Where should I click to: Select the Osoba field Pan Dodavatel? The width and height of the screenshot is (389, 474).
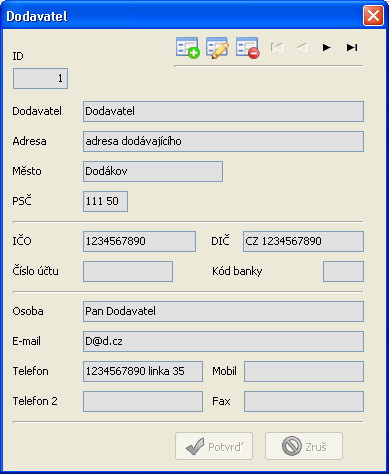click(223, 311)
